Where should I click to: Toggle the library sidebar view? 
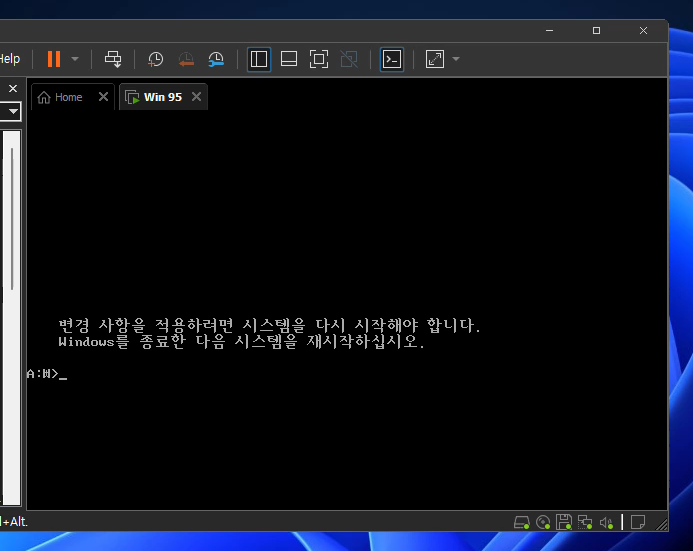coord(259,59)
